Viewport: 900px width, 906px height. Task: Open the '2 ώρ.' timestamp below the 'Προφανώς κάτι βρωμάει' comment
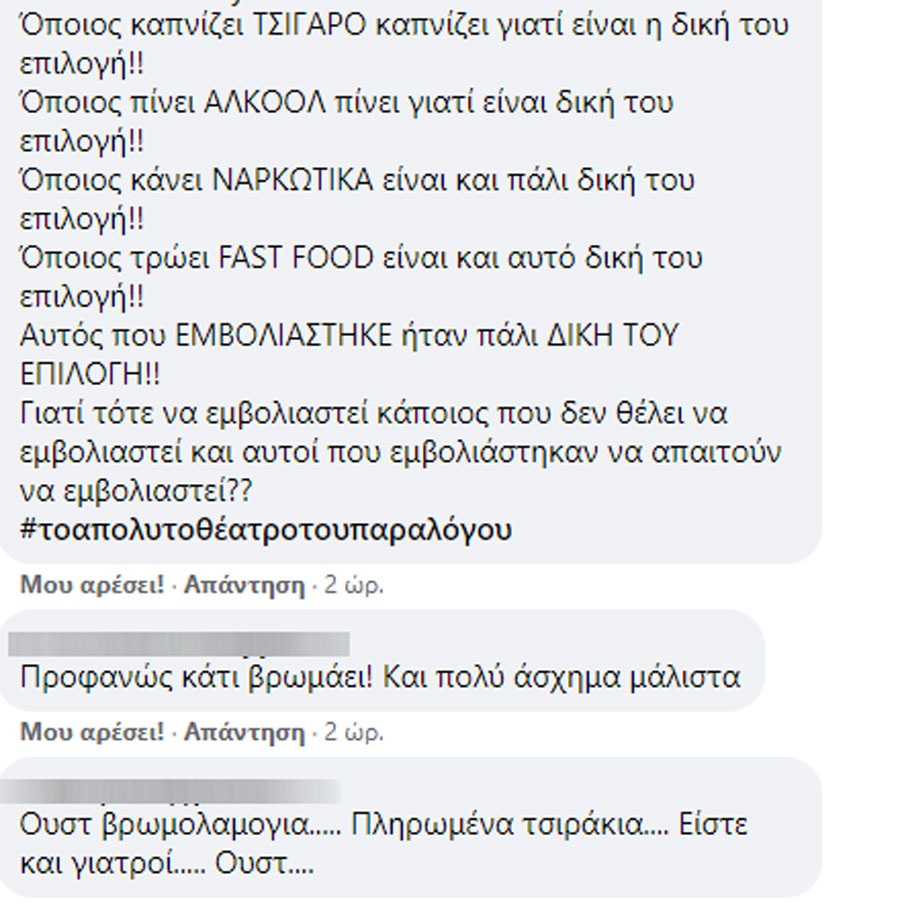(x=354, y=732)
